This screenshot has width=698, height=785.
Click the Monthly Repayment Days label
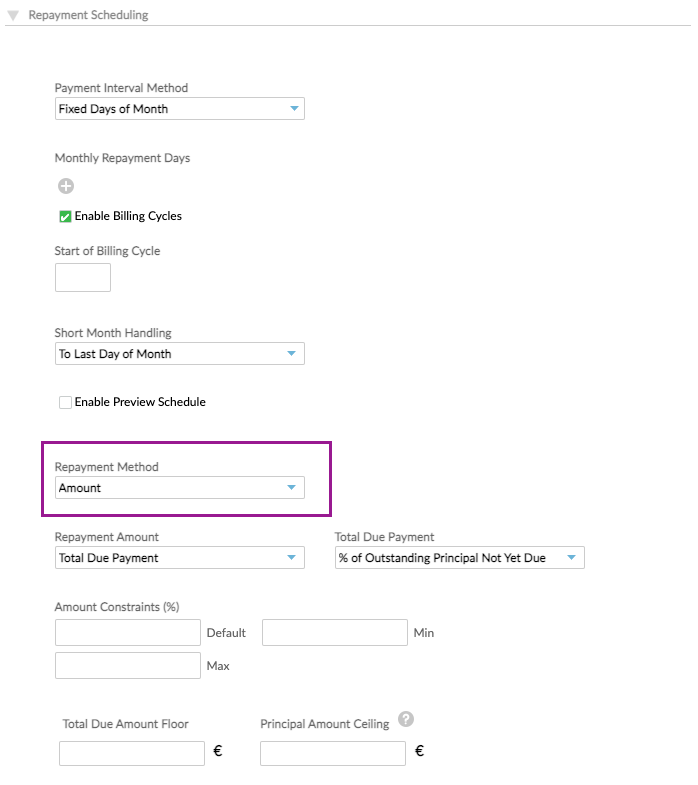(x=122, y=158)
